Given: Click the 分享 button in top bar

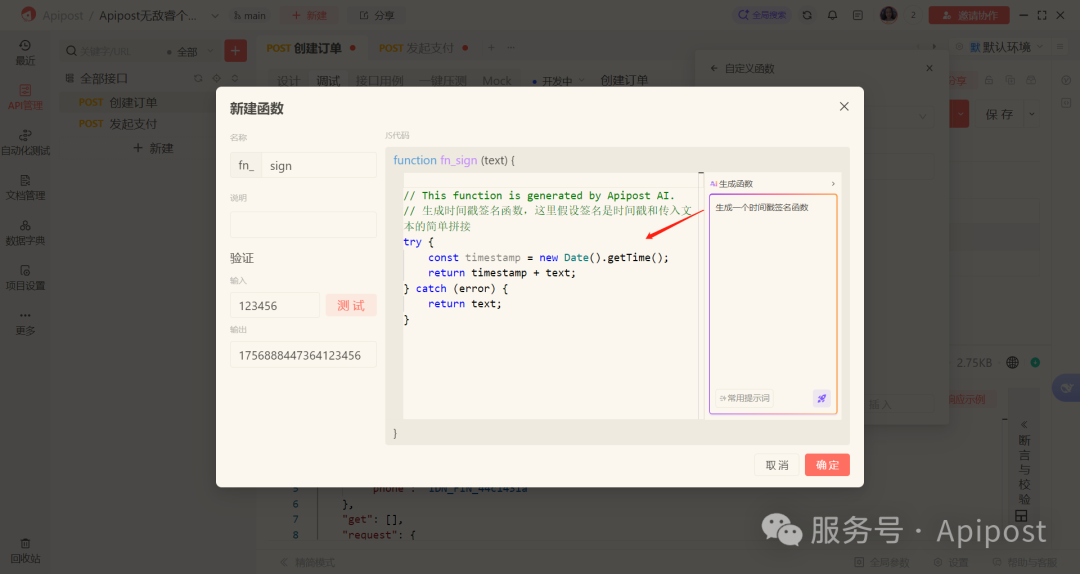Looking at the screenshot, I should point(377,15).
